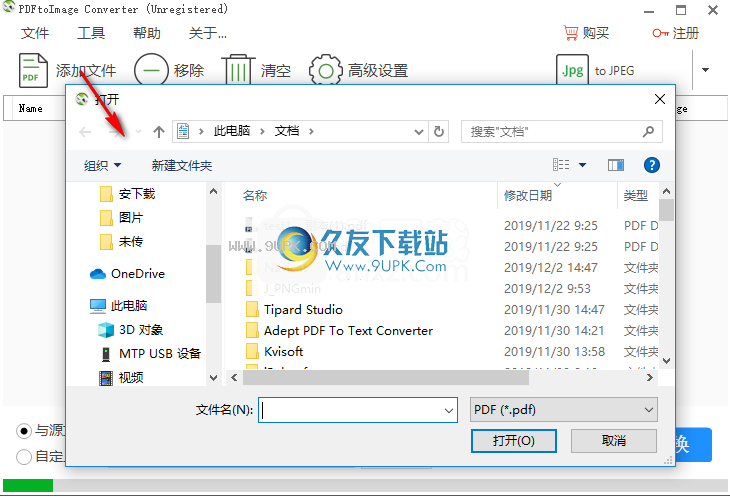Click the 搜索"文档" search box

[x=561, y=132]
